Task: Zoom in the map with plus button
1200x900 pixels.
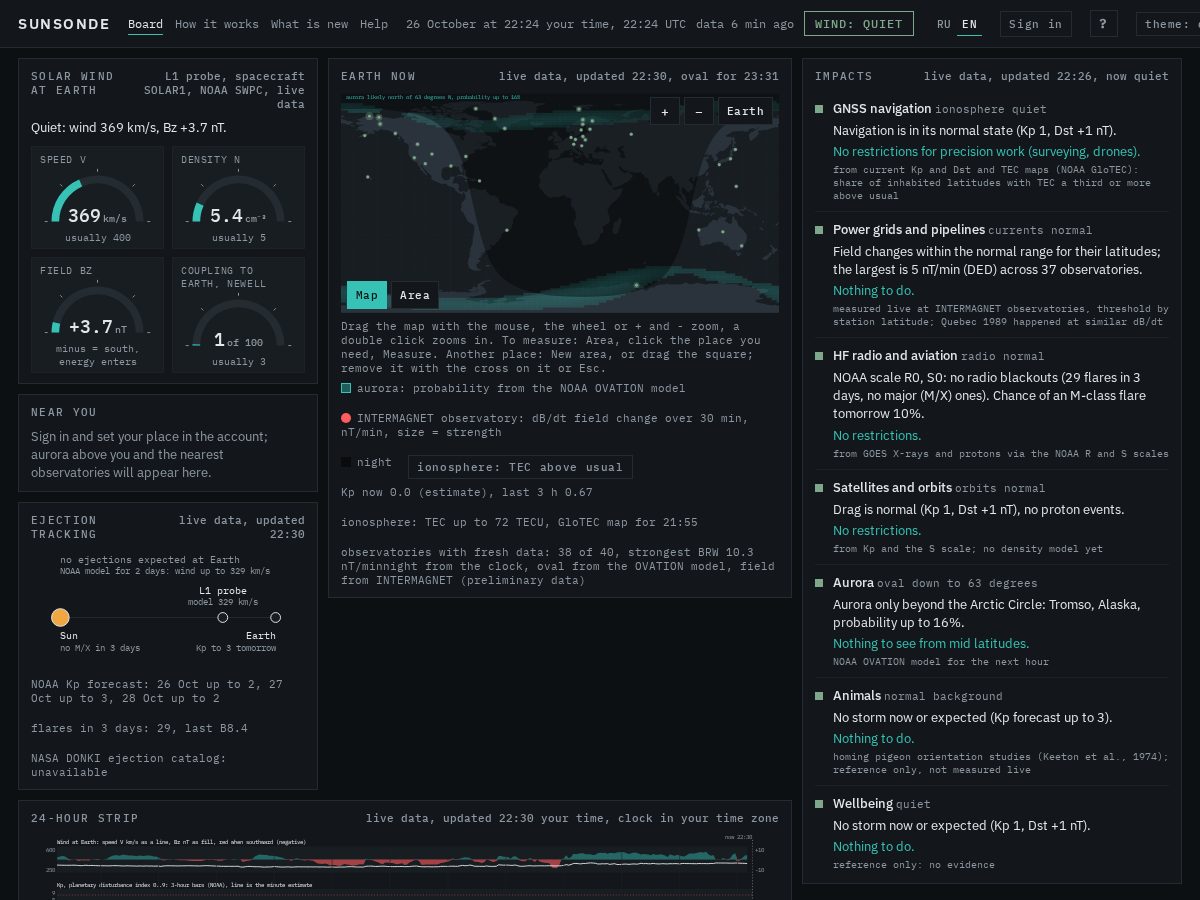Action: 664,111
